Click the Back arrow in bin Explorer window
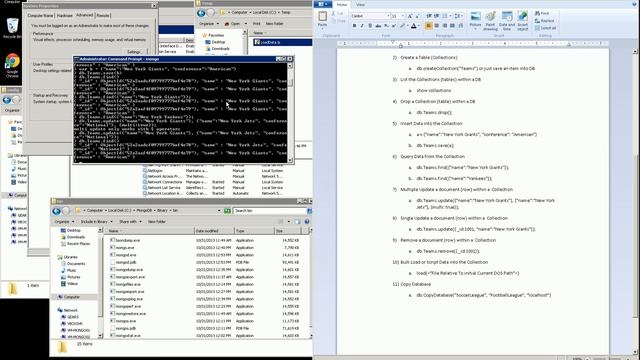 [x=56, y=211]
